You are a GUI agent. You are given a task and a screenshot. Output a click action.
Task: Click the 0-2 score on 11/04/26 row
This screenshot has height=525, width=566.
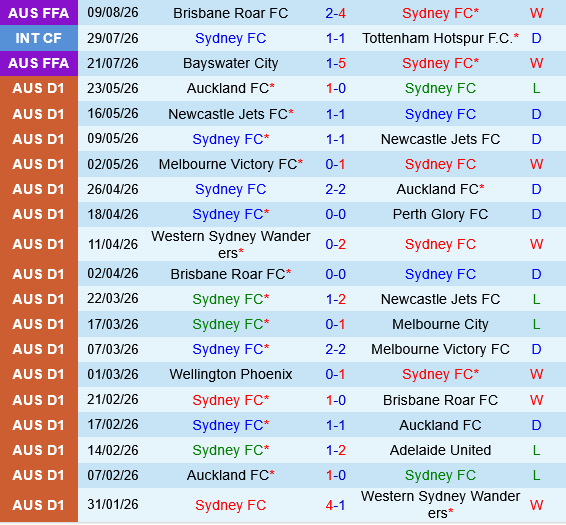[x=335, y=244]
